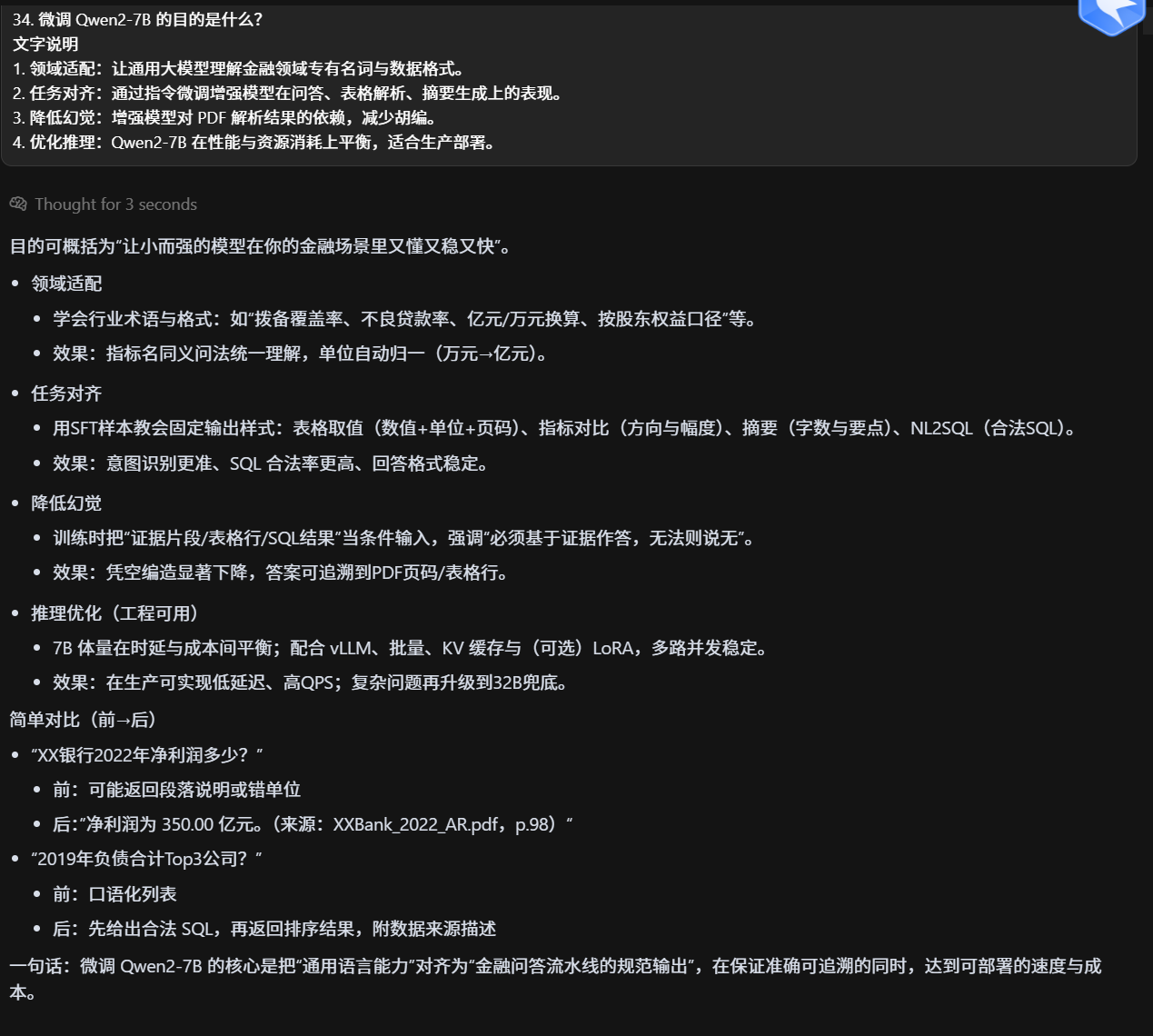This screenshot has height=1036, width=1153.
Task: Click the bullet heading '任务对齐' in the answer
Action: click(66, 393)
